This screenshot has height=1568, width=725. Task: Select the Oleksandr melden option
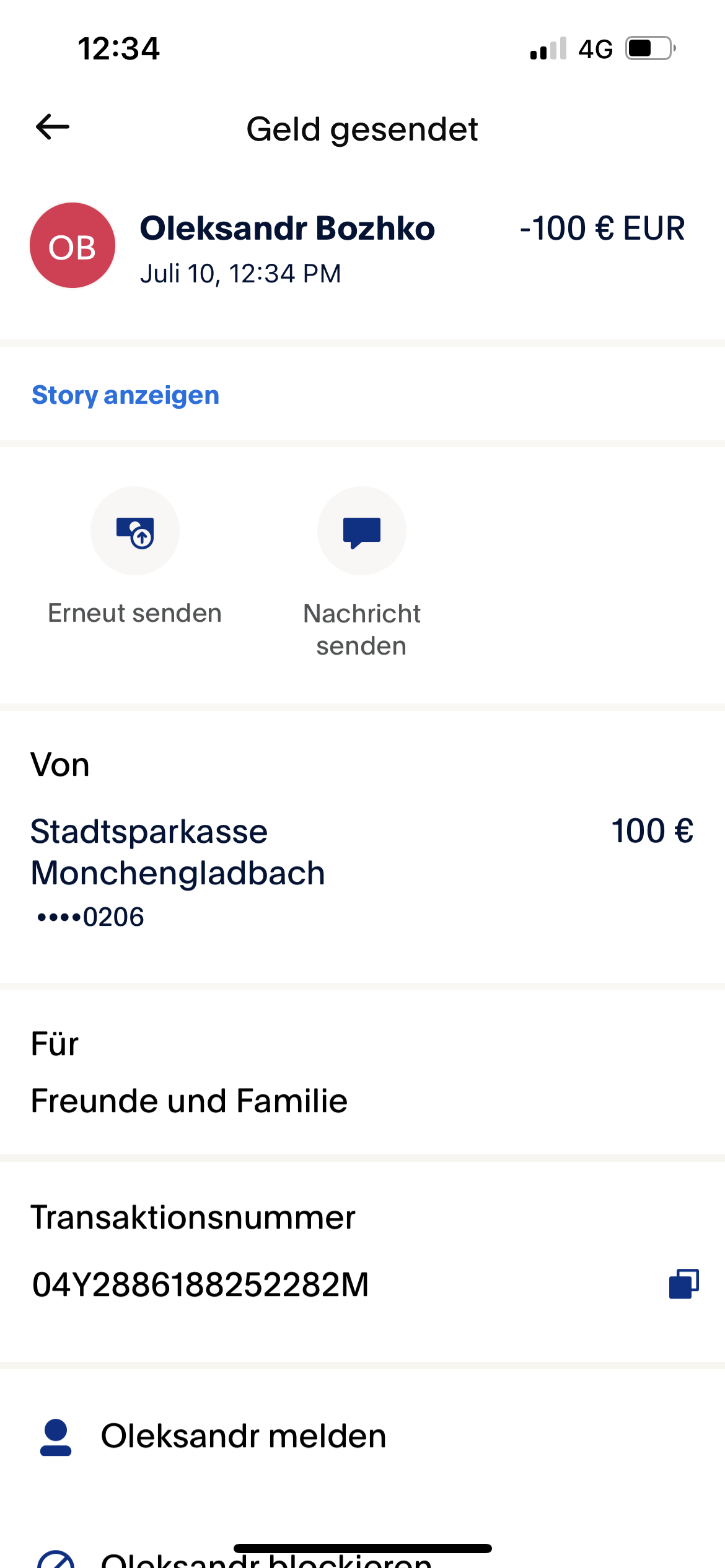(244, 1436)
